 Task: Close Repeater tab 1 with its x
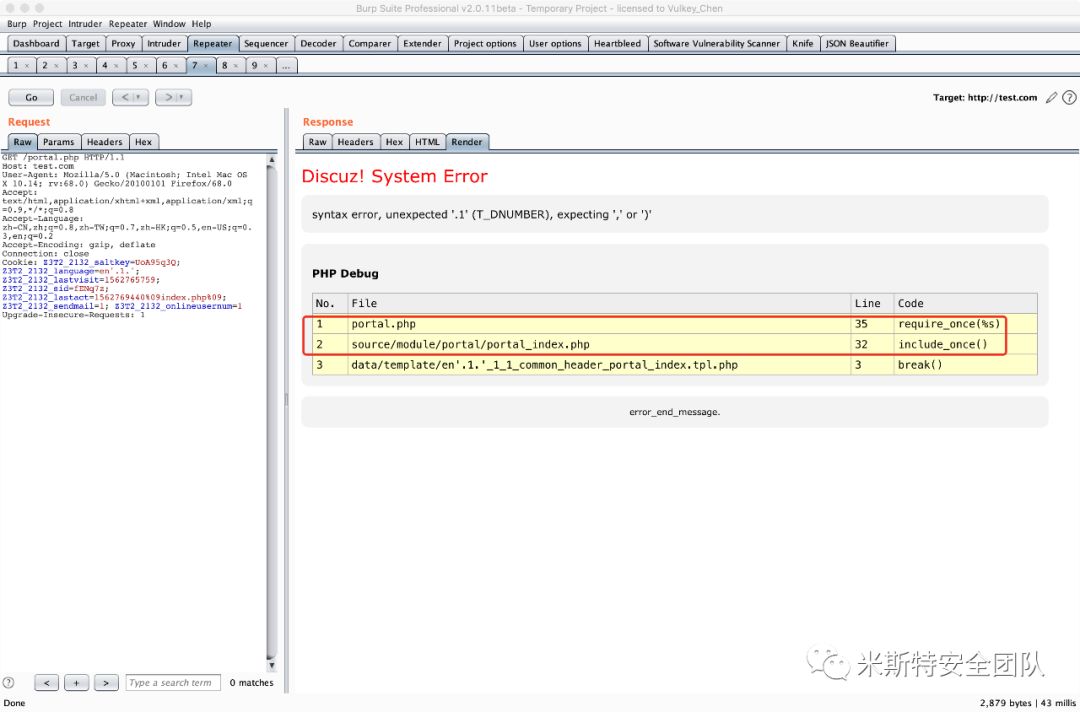point(27,66)
